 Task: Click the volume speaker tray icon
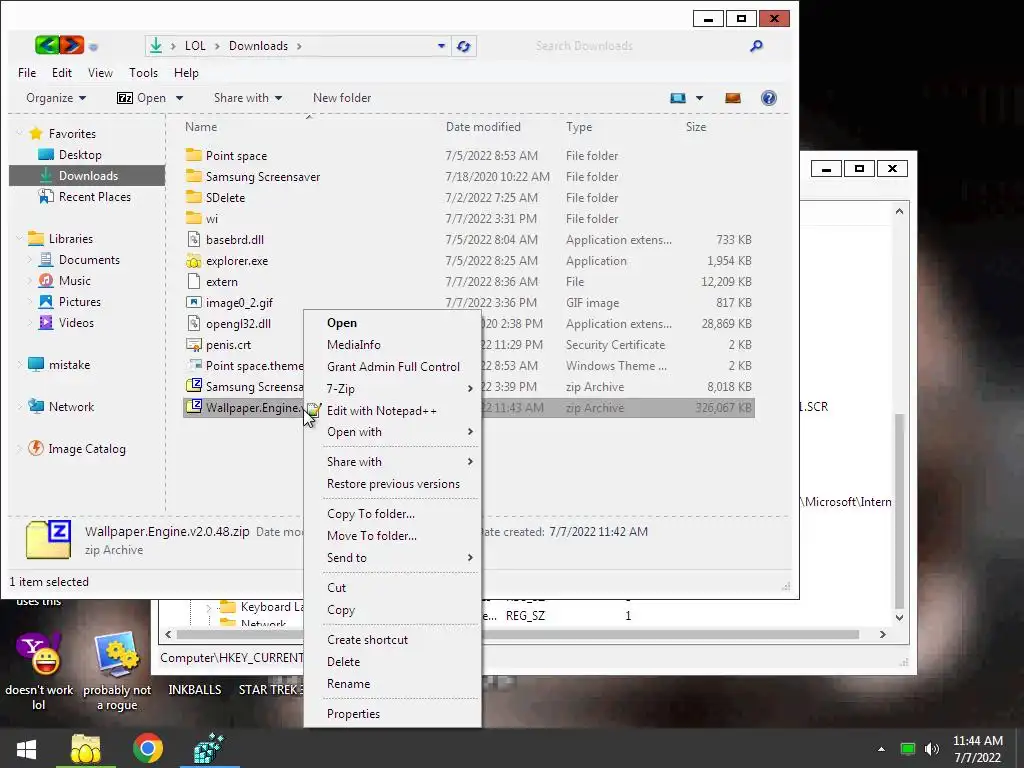(x=932, y=749)
